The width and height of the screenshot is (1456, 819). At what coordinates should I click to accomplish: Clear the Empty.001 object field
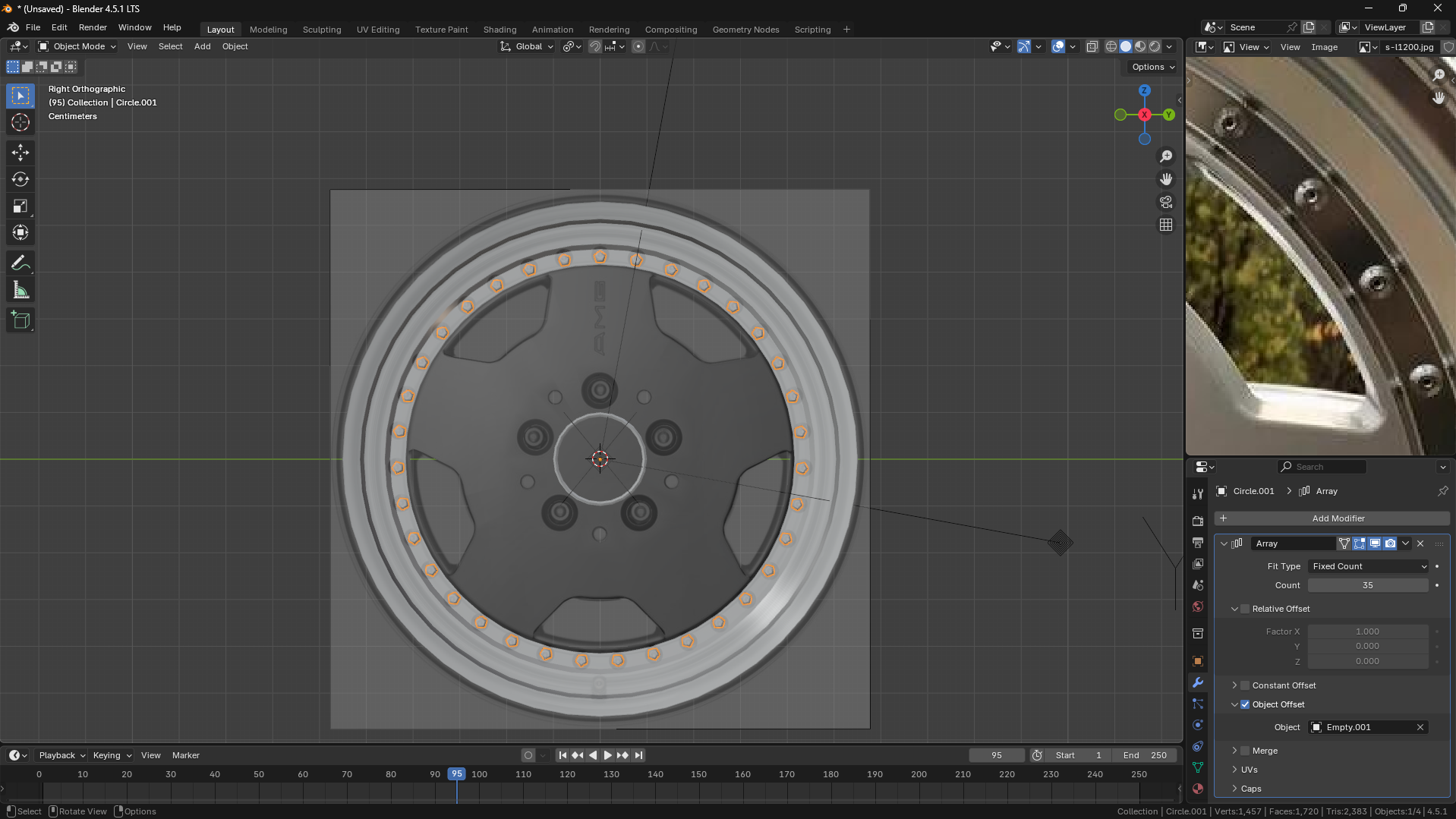coord(1420,727)
